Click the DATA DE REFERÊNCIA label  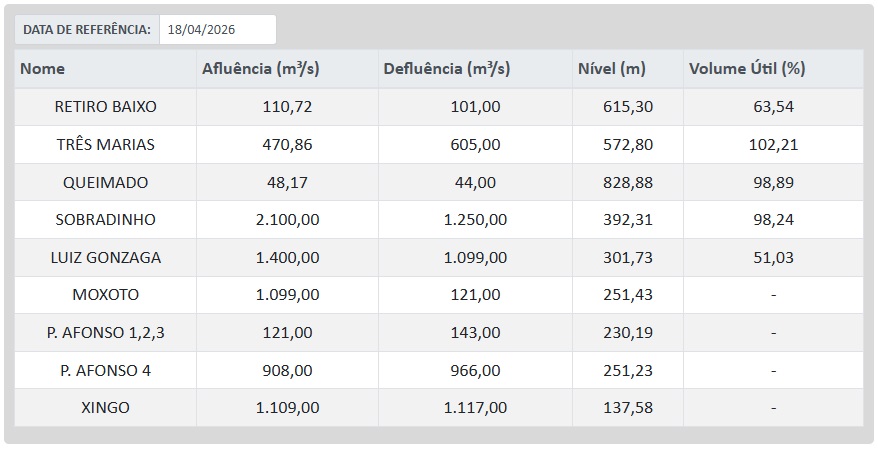pos(86,30)
